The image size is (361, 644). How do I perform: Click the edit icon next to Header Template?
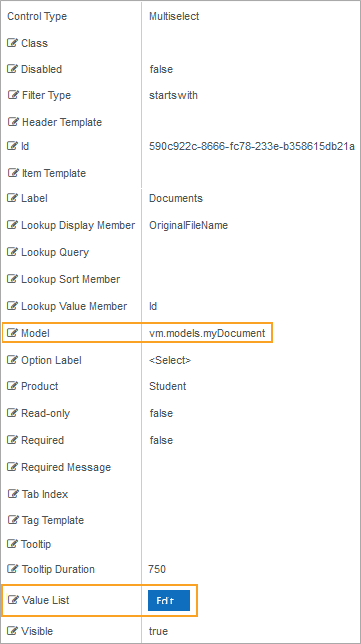pyautogui.click(x=14, y=122)
